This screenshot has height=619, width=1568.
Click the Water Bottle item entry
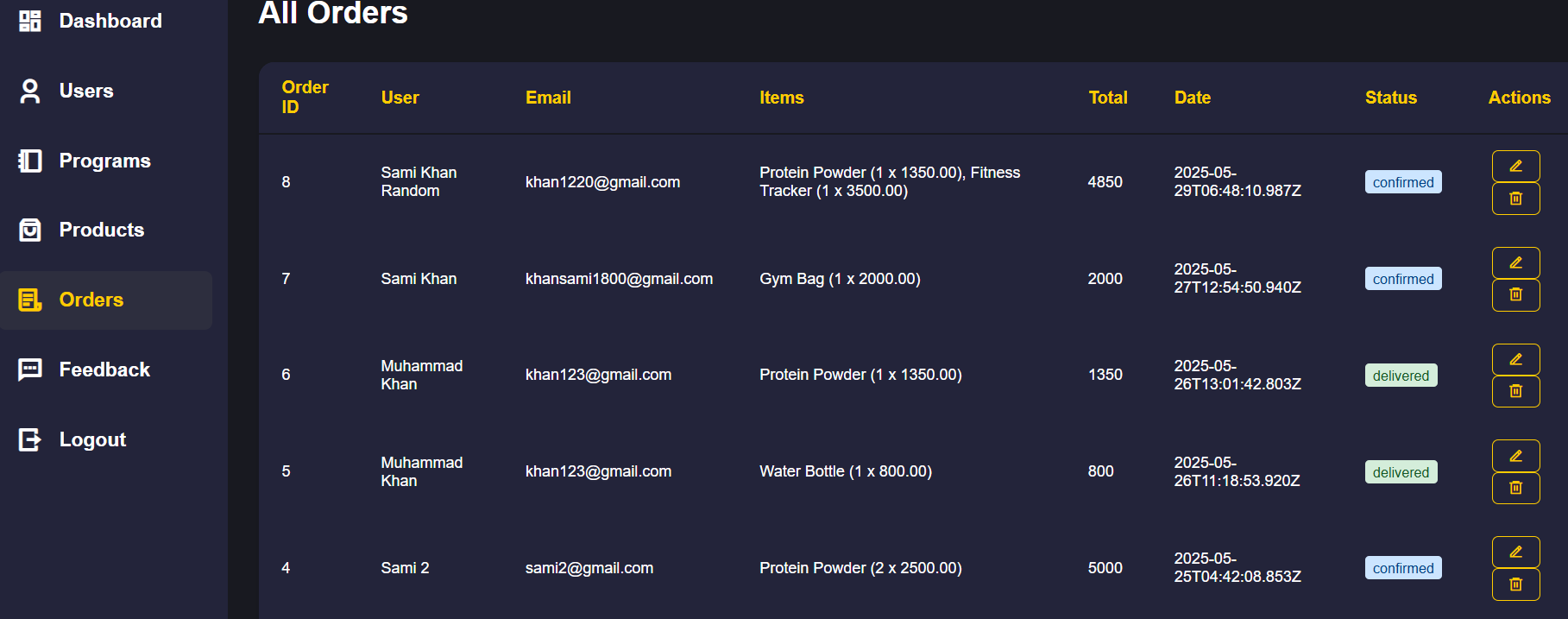point(846,471)
